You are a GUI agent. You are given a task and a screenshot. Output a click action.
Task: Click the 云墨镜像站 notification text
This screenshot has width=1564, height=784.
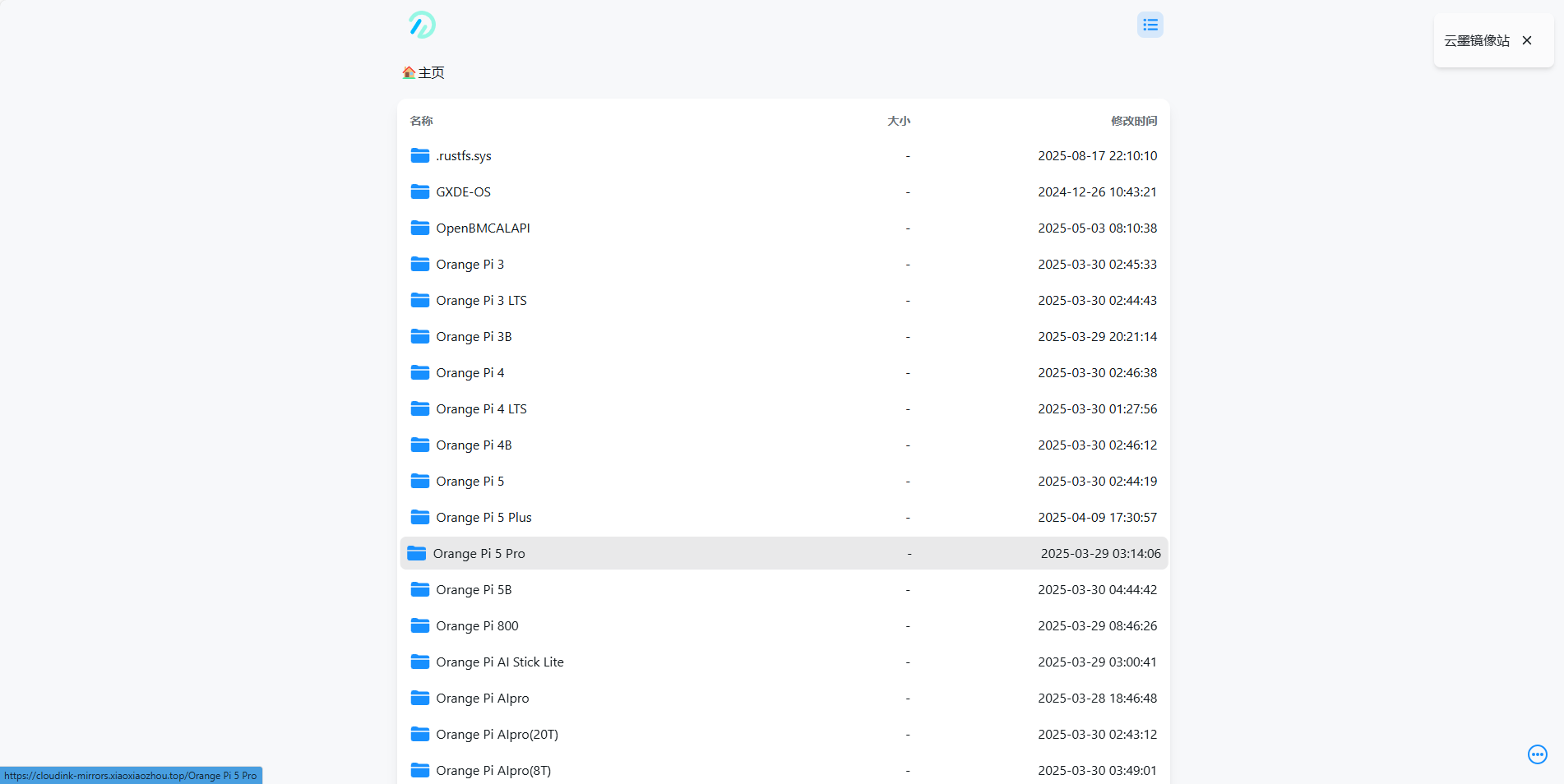[x=1477, y=40]
